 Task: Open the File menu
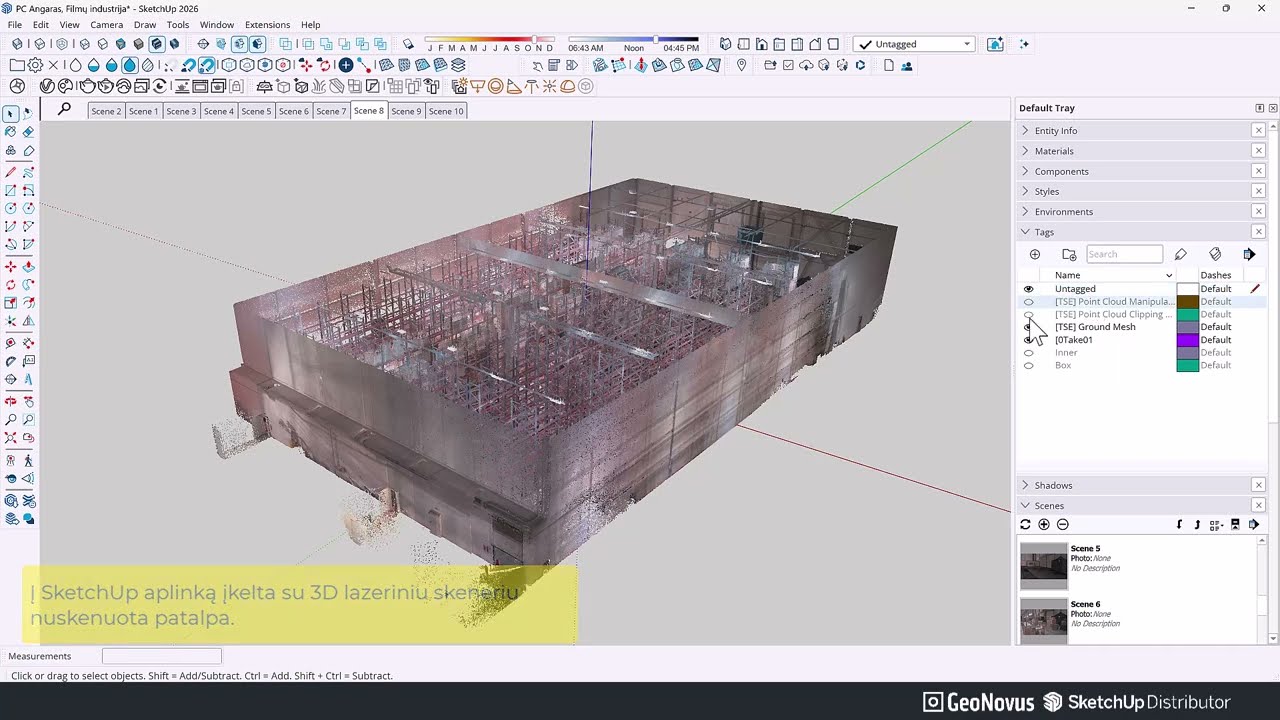point(15,24)
